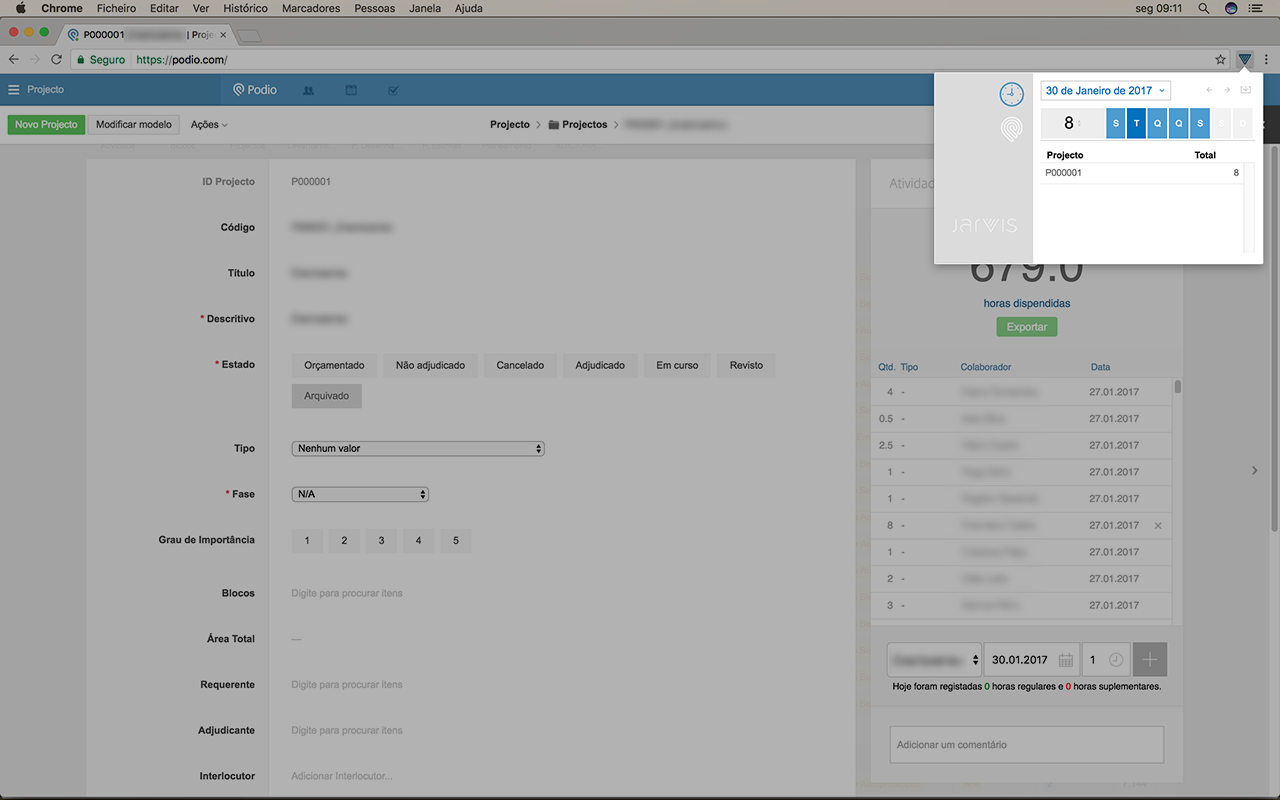Set Estado to Adjudicado

click(x=600, y=365)
